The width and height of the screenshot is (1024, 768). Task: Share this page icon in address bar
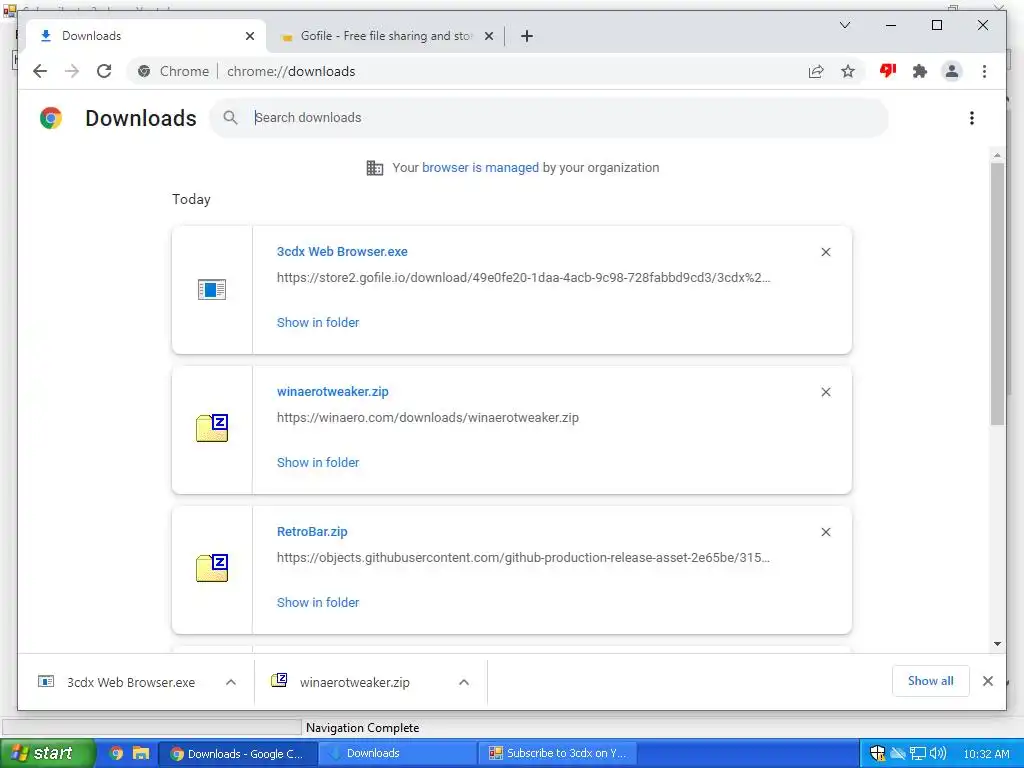816,71
